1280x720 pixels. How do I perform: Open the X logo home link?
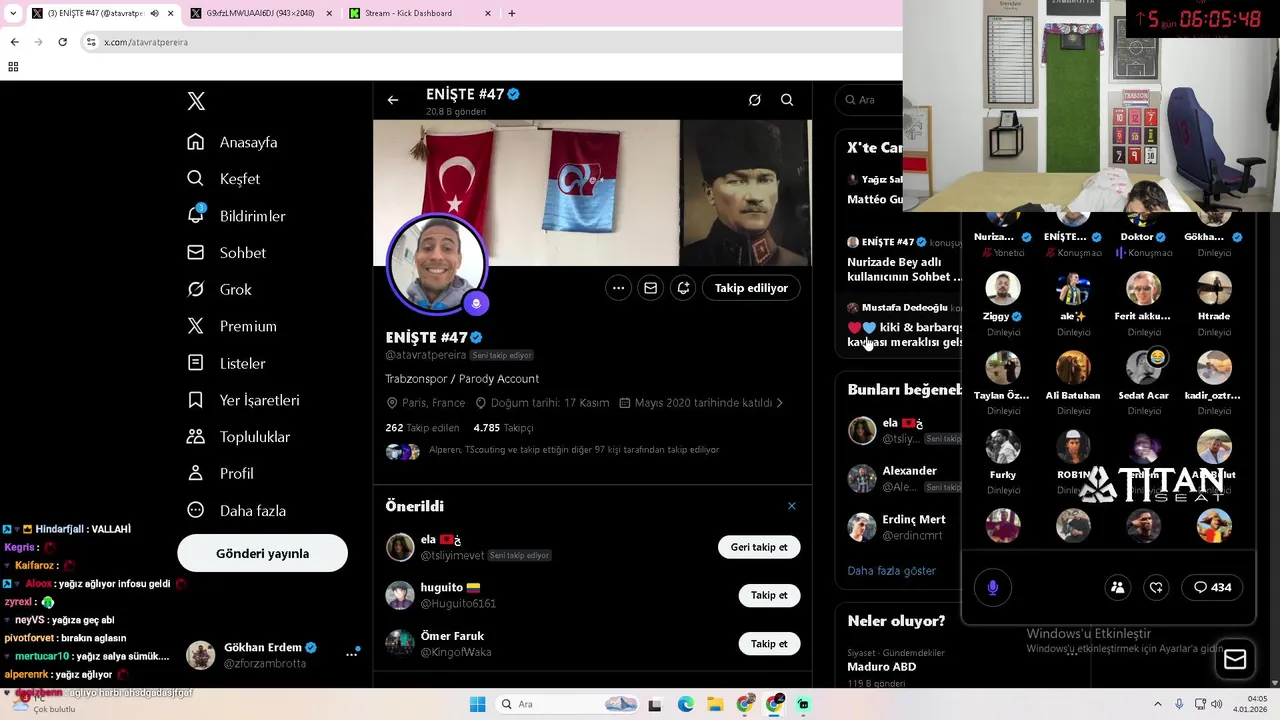(196, 101)
